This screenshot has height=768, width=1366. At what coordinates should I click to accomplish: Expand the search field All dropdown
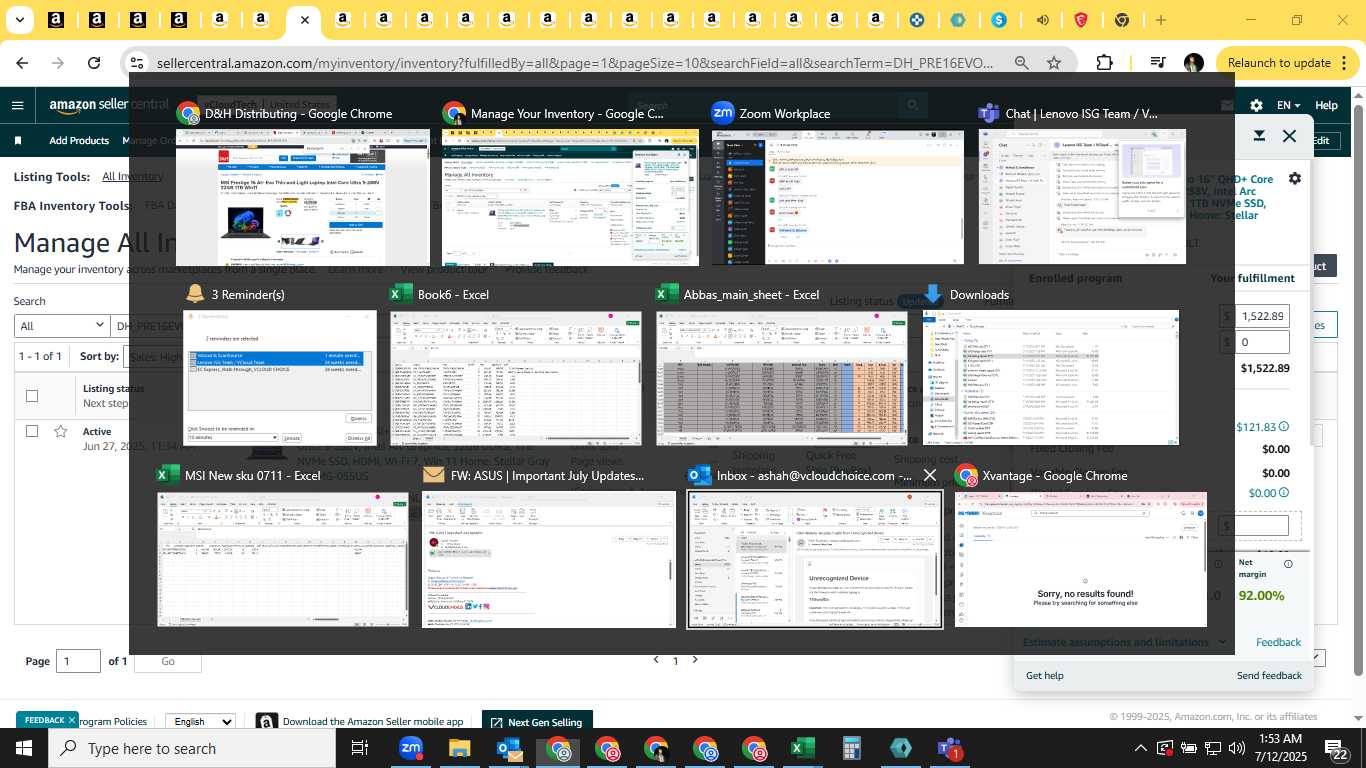click(62, 326)
